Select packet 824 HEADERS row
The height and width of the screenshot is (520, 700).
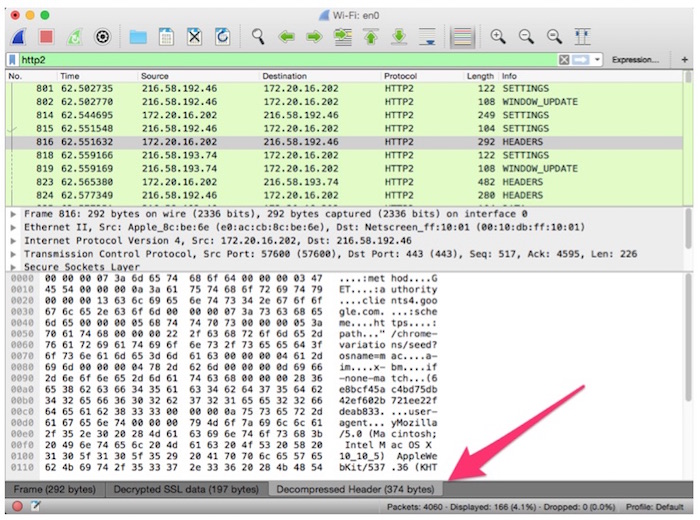[344, 196]
